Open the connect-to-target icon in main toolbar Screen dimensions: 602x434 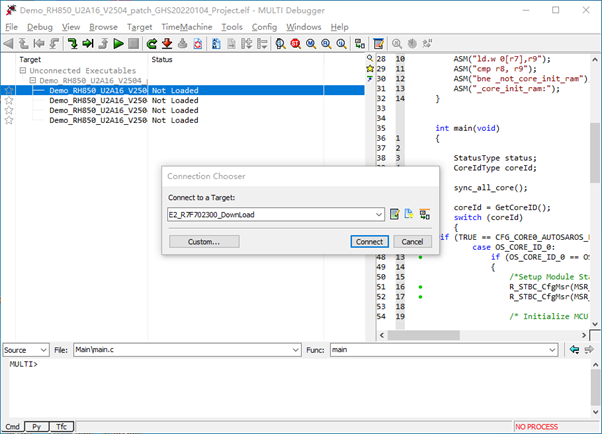pyautogui.click(x=360, y=44)
